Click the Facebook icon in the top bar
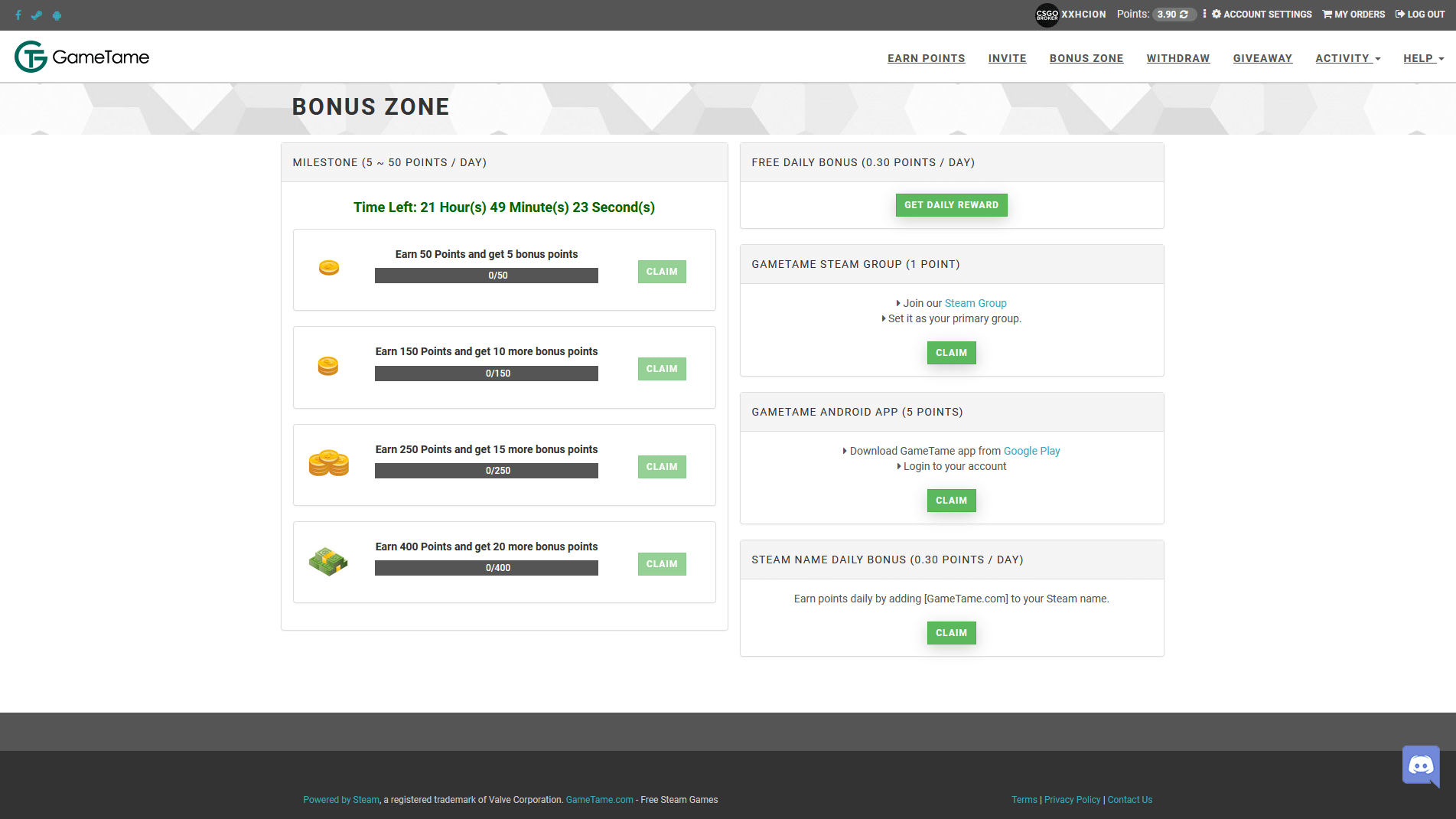Viewport: 1456px width, 819px height. [18, 15]
